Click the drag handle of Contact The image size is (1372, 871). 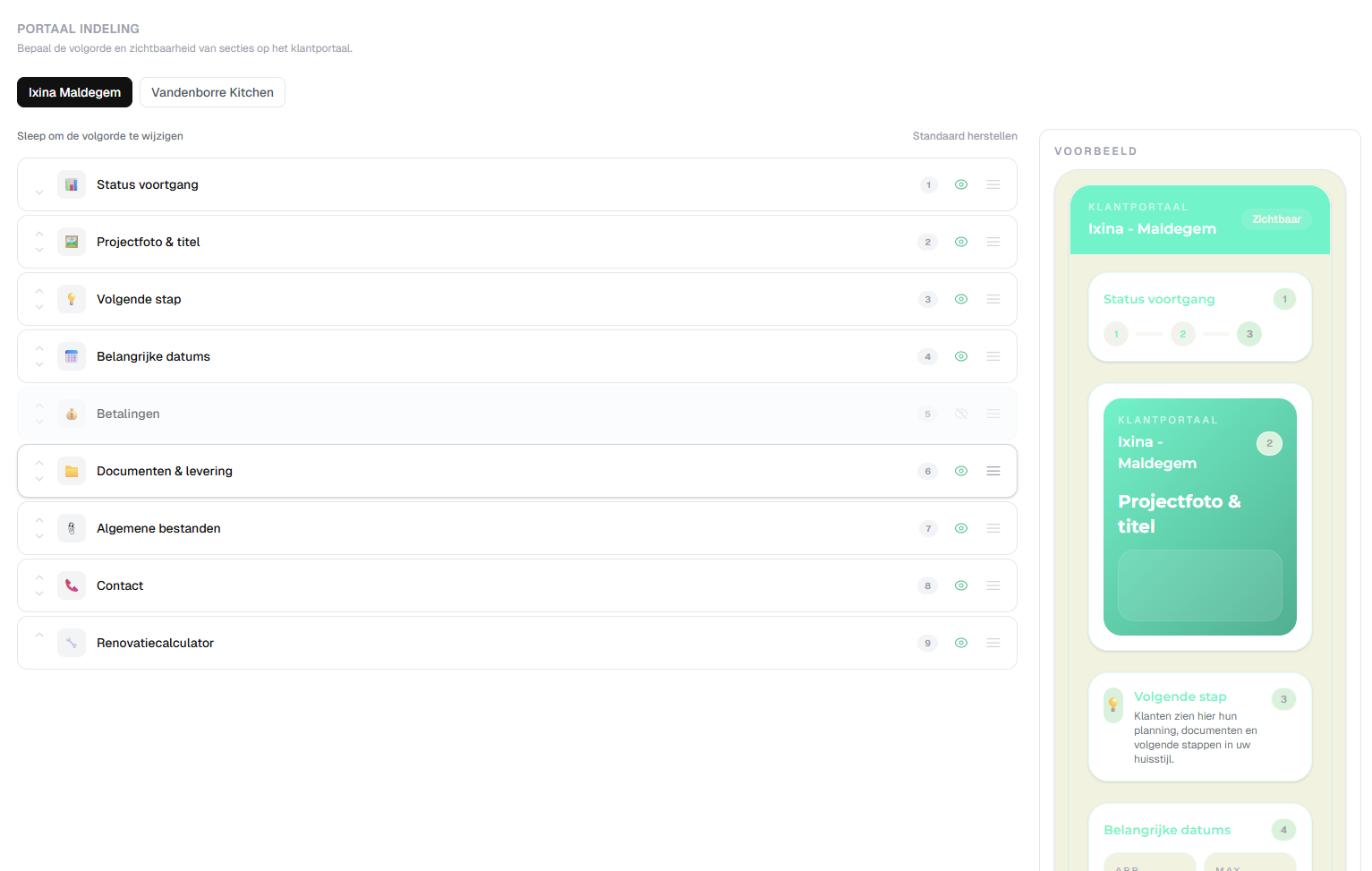[x=993, y=585]
